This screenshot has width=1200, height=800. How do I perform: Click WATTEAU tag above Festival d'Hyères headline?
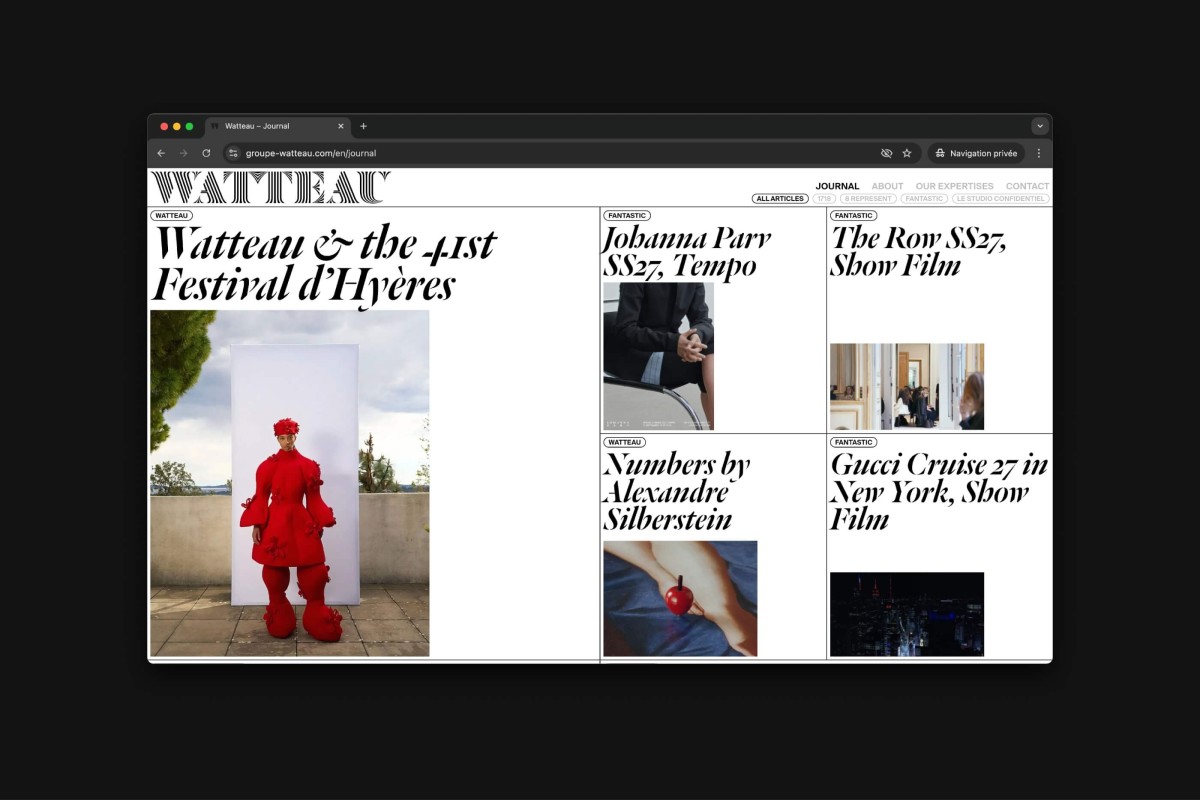point(172,216)
